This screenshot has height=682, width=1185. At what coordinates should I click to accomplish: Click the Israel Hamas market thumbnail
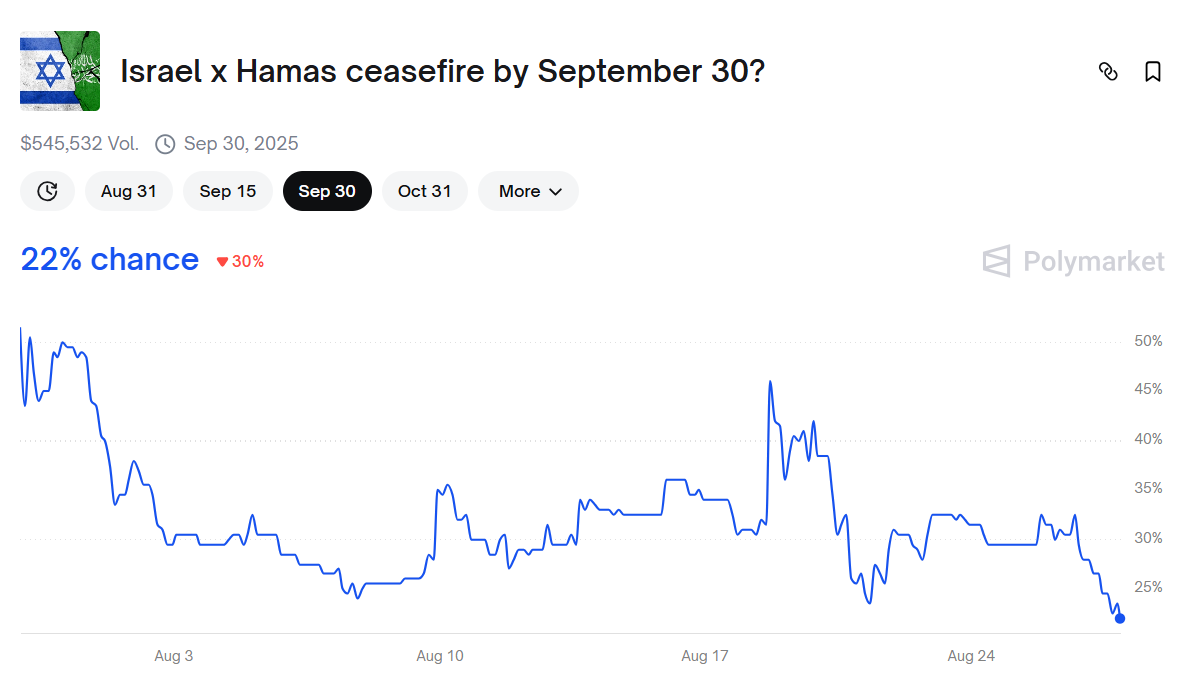(x=60, y=70)
